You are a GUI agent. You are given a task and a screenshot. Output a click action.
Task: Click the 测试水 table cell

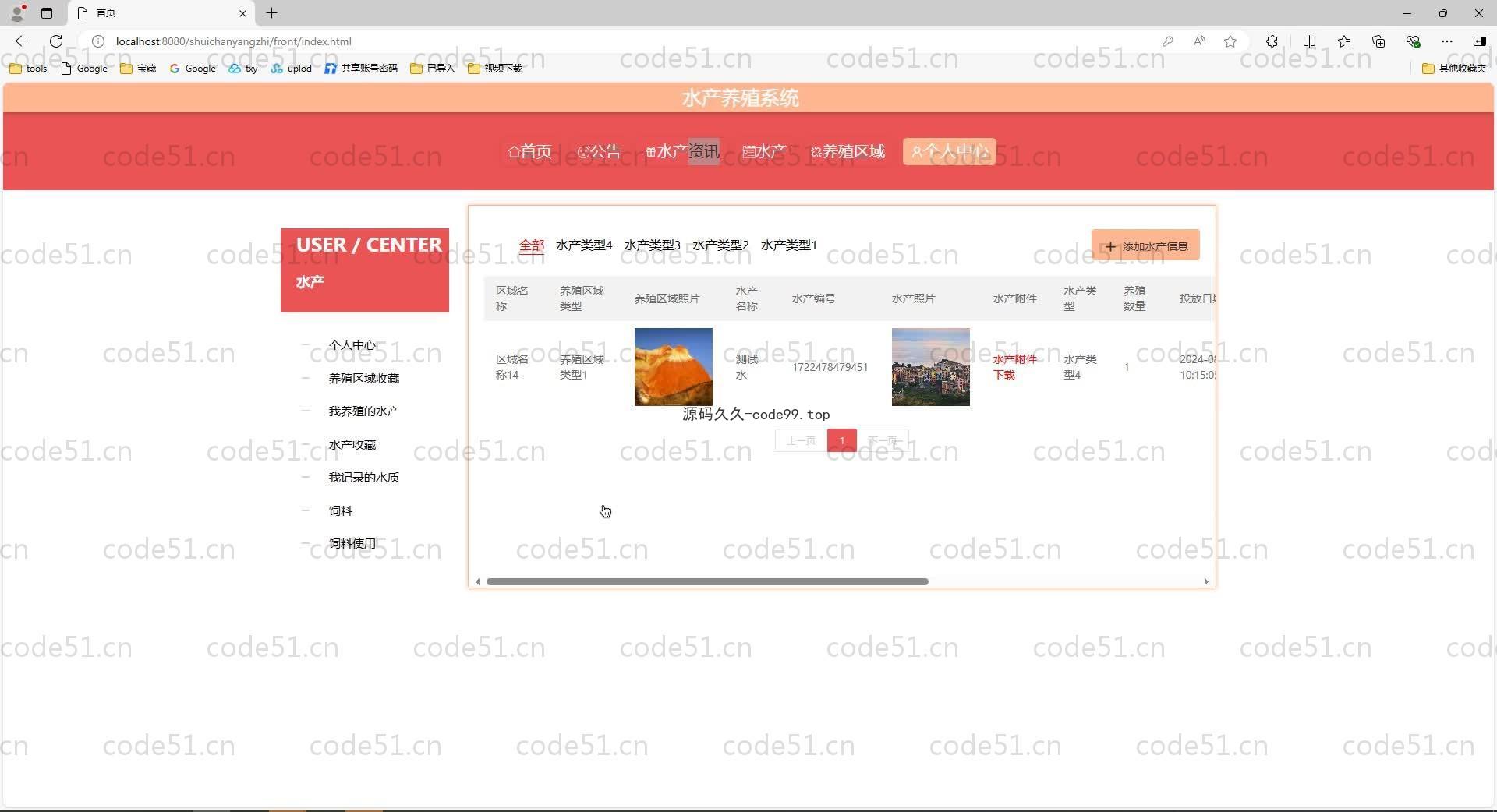click(x=747, y=367)
